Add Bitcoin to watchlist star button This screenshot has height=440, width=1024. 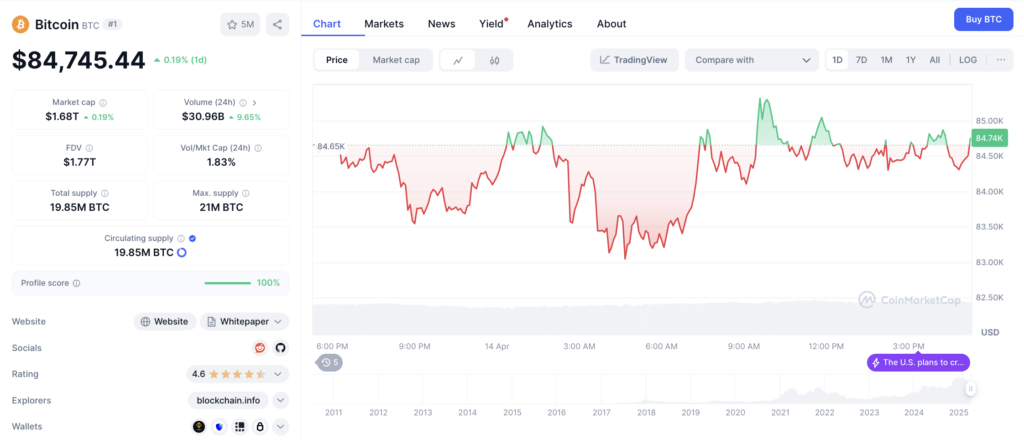[x=240, y=25]
